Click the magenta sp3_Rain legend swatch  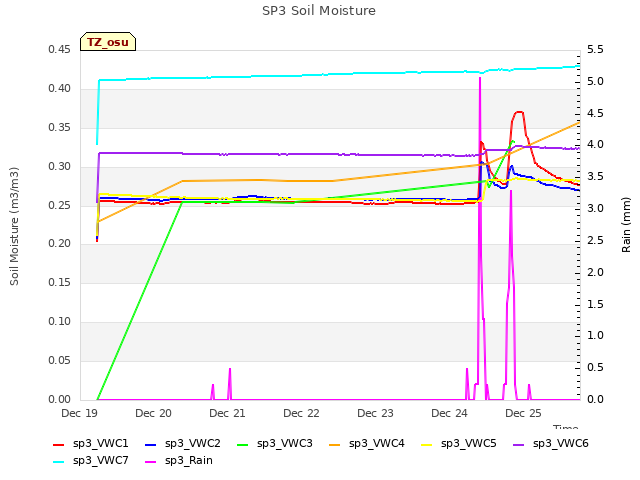pos(151,462)
